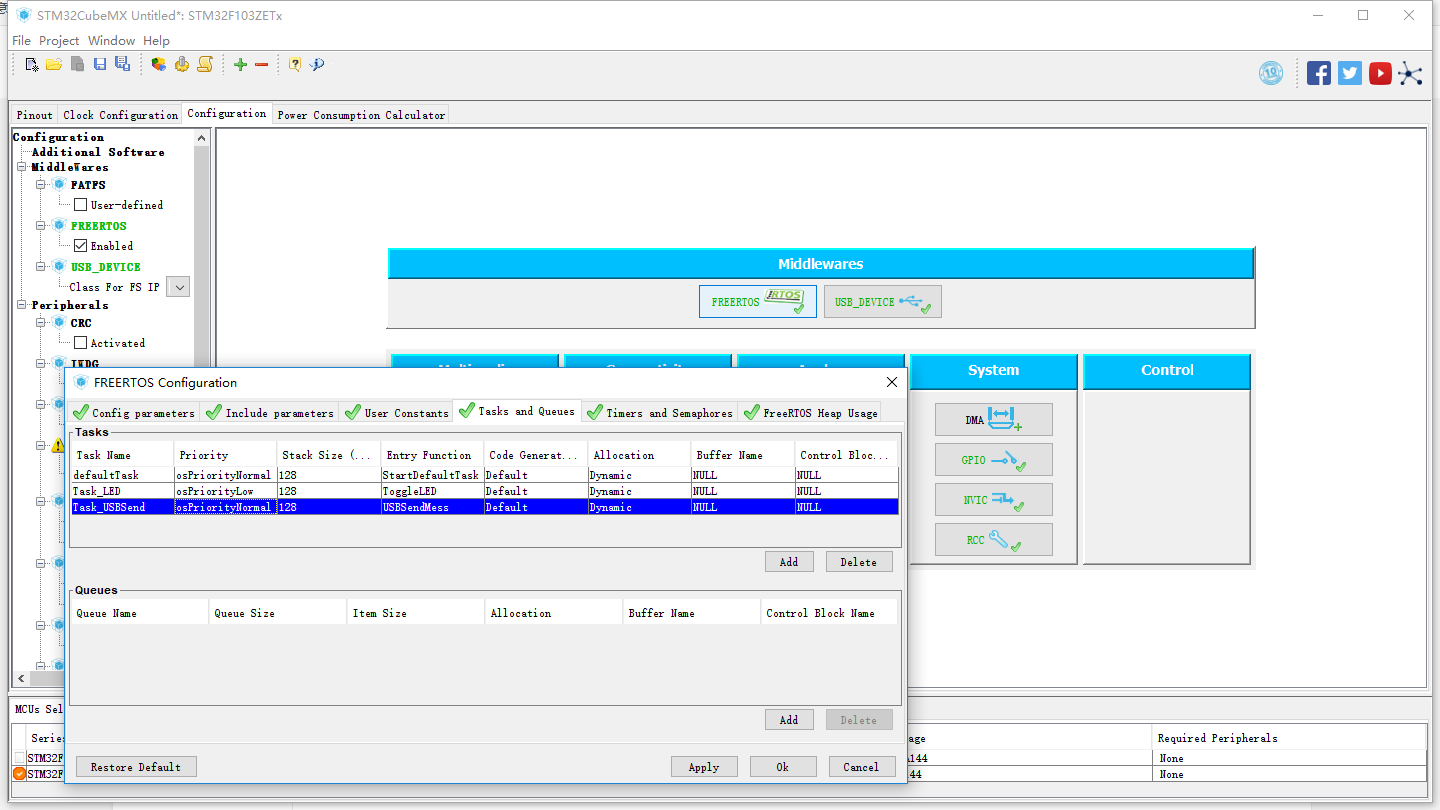This screenshot has width=1440, height=810.
Task: Click the New Project toolbar icon
Action: (x=32, y=65)
